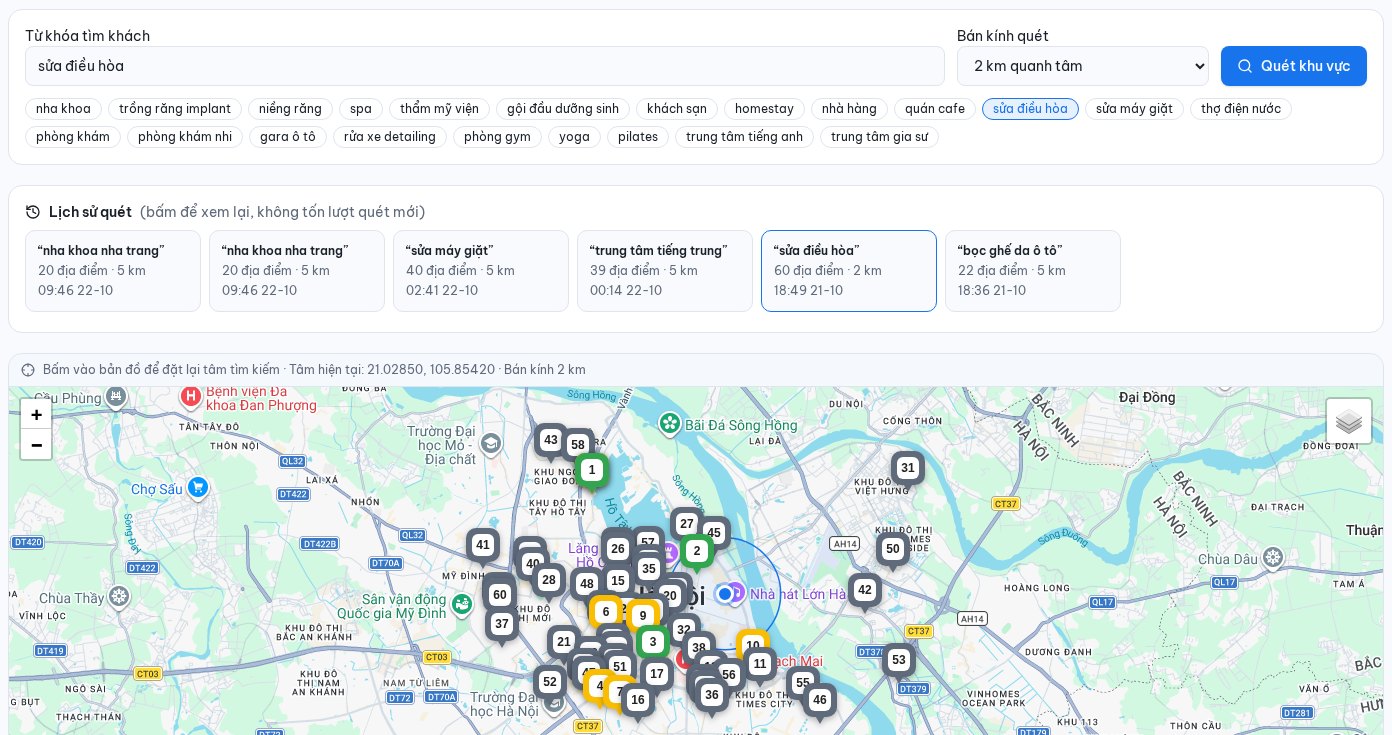This screenshot has height=735, width=1392.
Task: Select the homestay keyword chip
Action: (764, 109)
